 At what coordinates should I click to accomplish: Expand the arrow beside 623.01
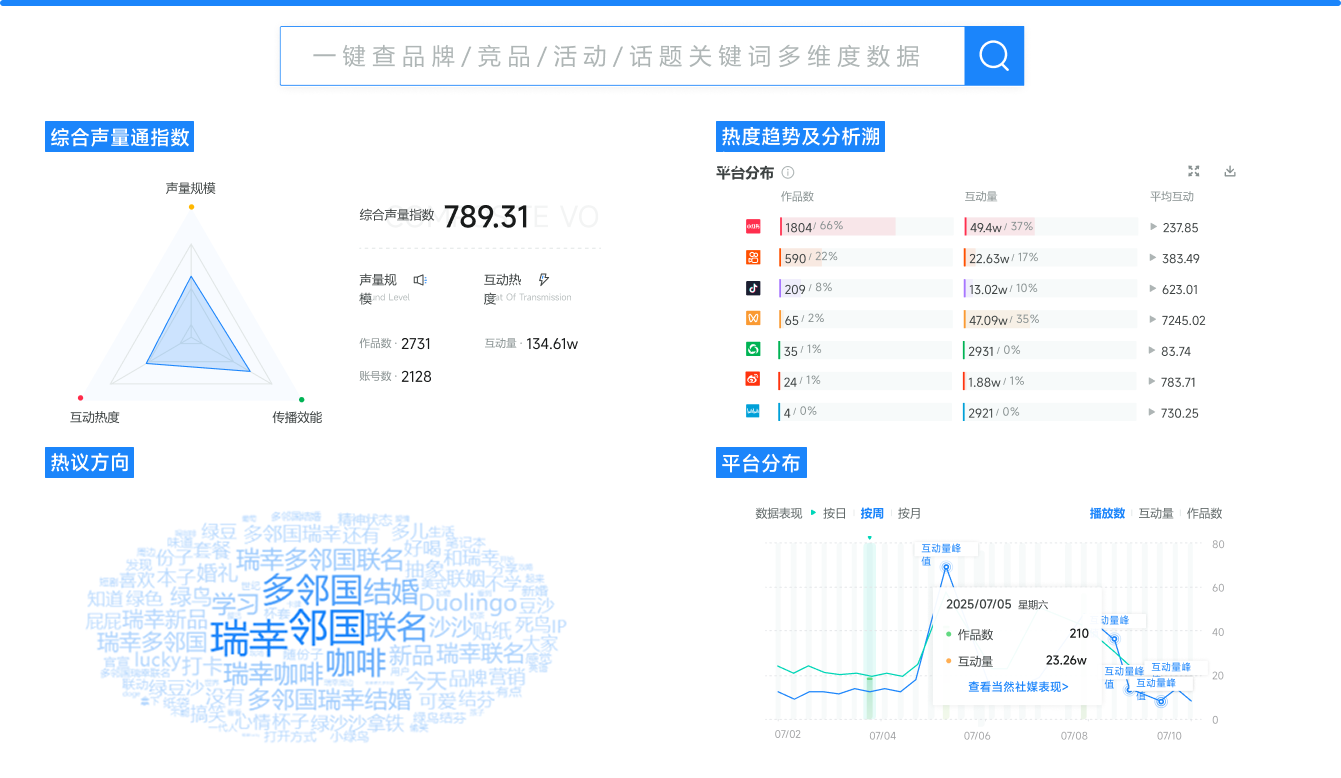point(1154,289)
